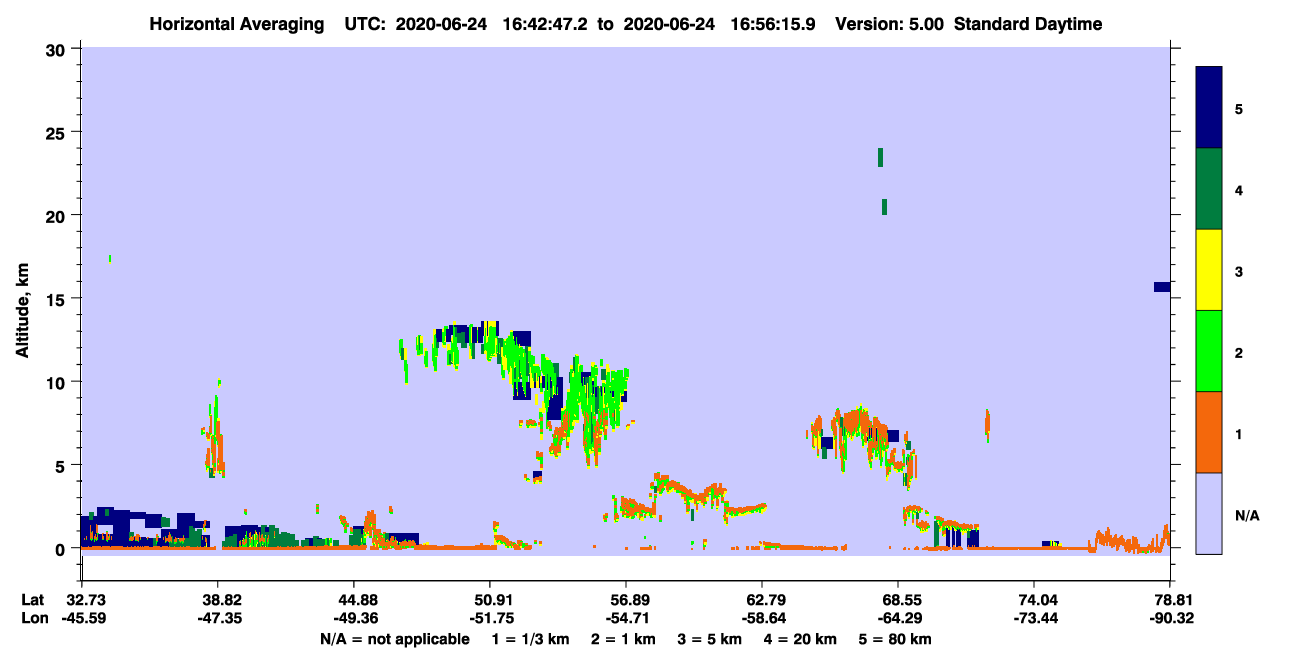The width and height of the screenshot is (1300, 667).
Task: Click the green feature near 20 km altitude
Action: point(884,207)
